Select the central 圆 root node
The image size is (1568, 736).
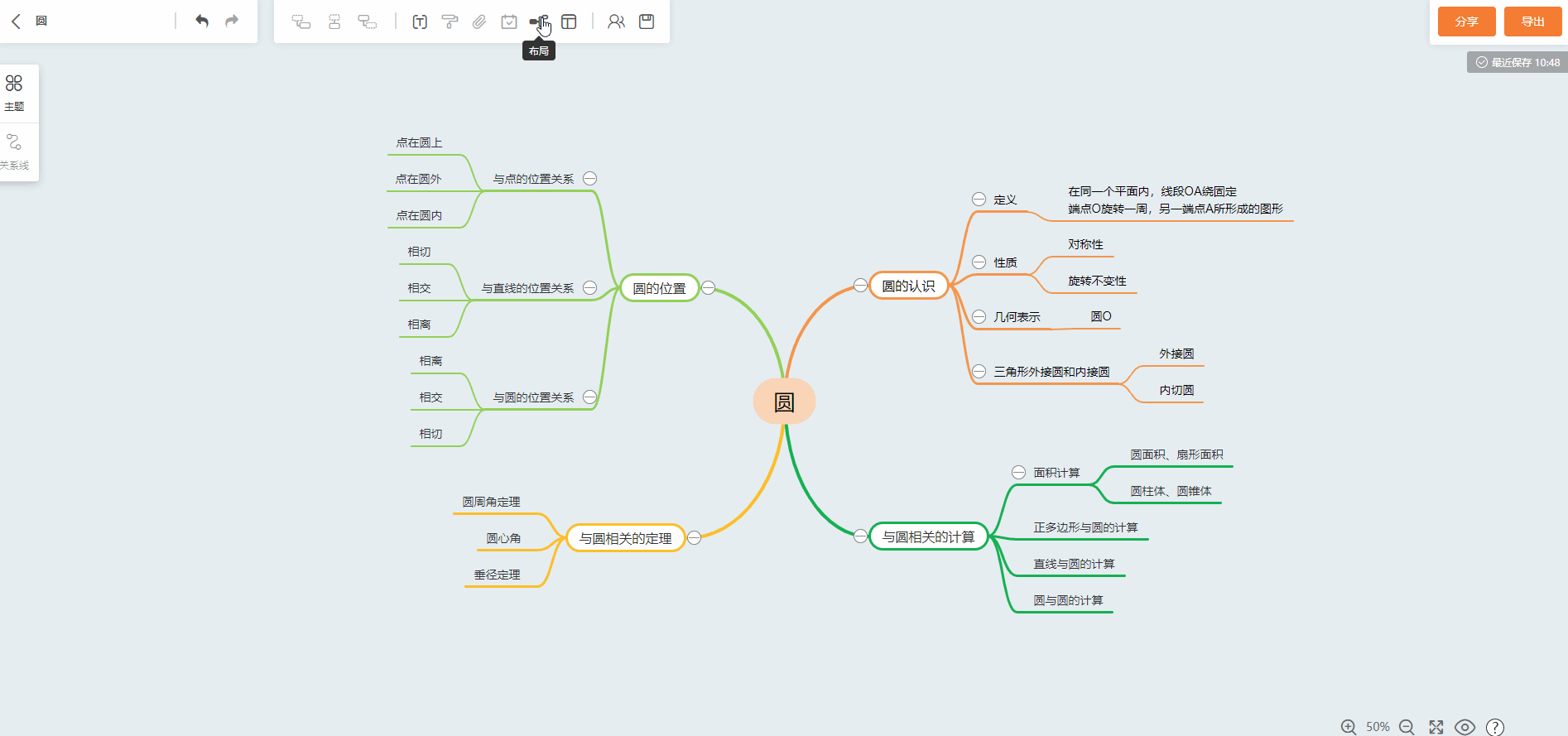pos(784,402)
